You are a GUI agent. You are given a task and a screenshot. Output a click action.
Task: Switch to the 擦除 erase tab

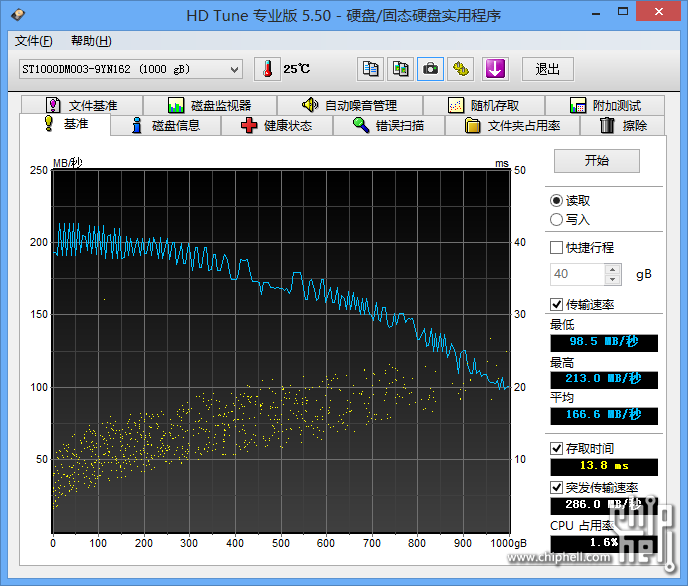point(623,126)
